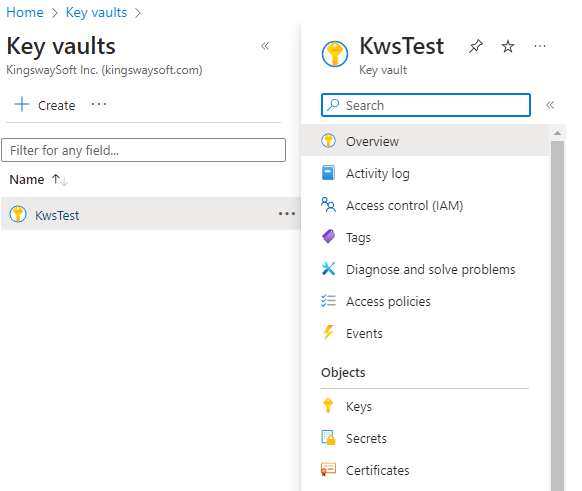Screen dimensions: 582x491
Task: Mark KwsTest as favorite with star
Action: 508,46
